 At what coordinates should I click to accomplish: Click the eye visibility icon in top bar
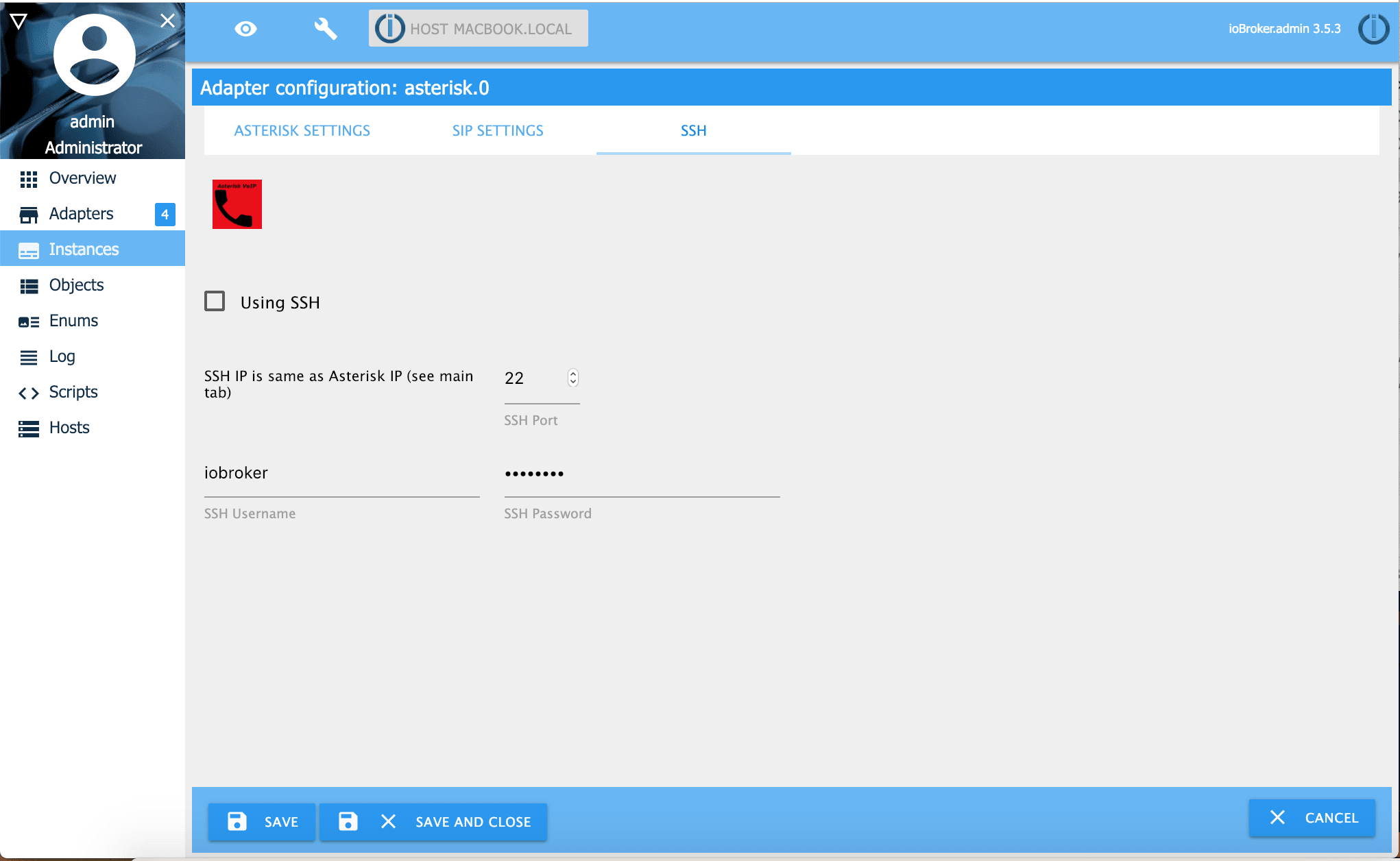pos(245,29)
